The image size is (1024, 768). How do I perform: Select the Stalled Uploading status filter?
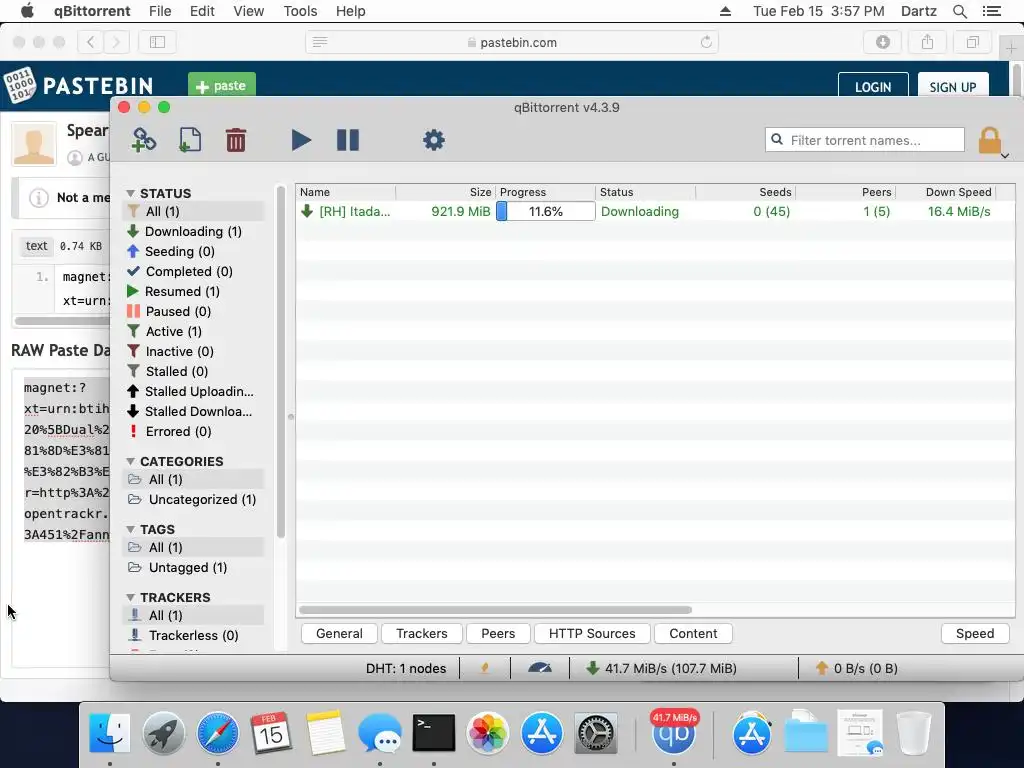(x=193, y=391)
